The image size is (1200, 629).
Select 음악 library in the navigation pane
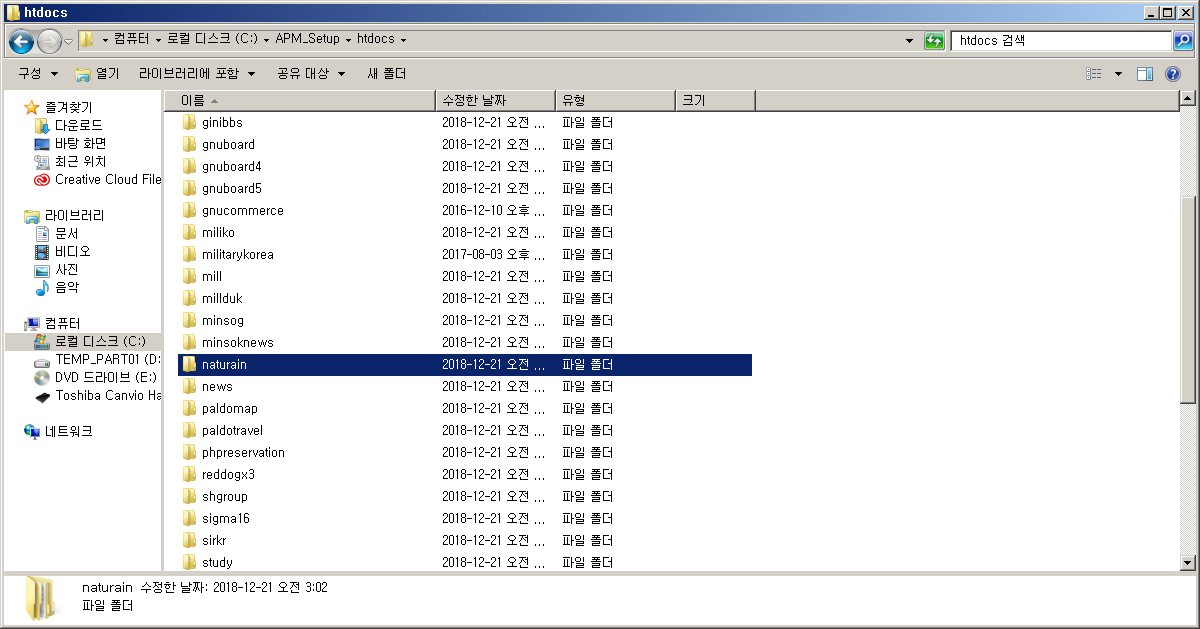(x=67, y=287)
